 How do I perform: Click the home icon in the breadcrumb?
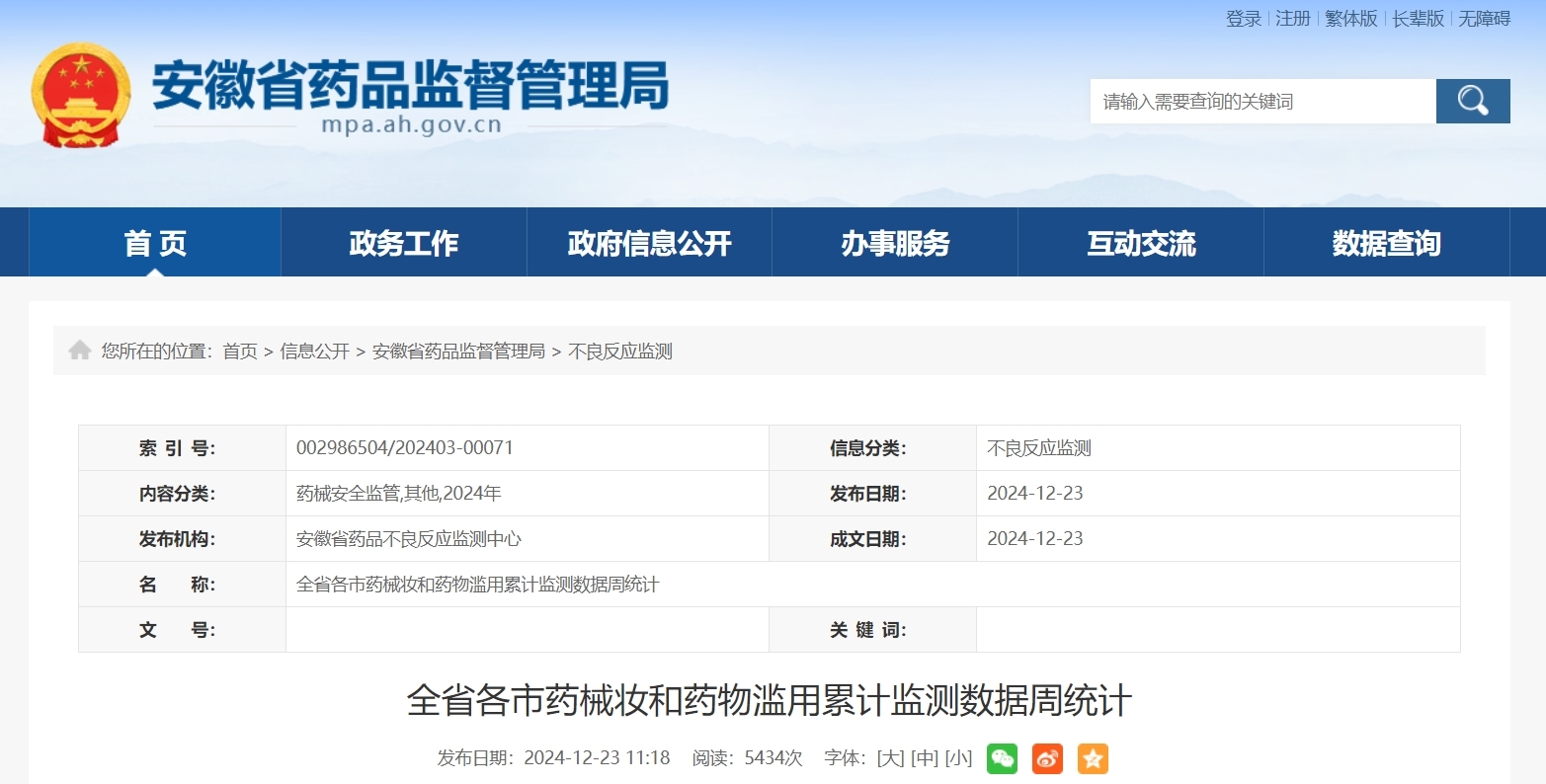point(80,350)
